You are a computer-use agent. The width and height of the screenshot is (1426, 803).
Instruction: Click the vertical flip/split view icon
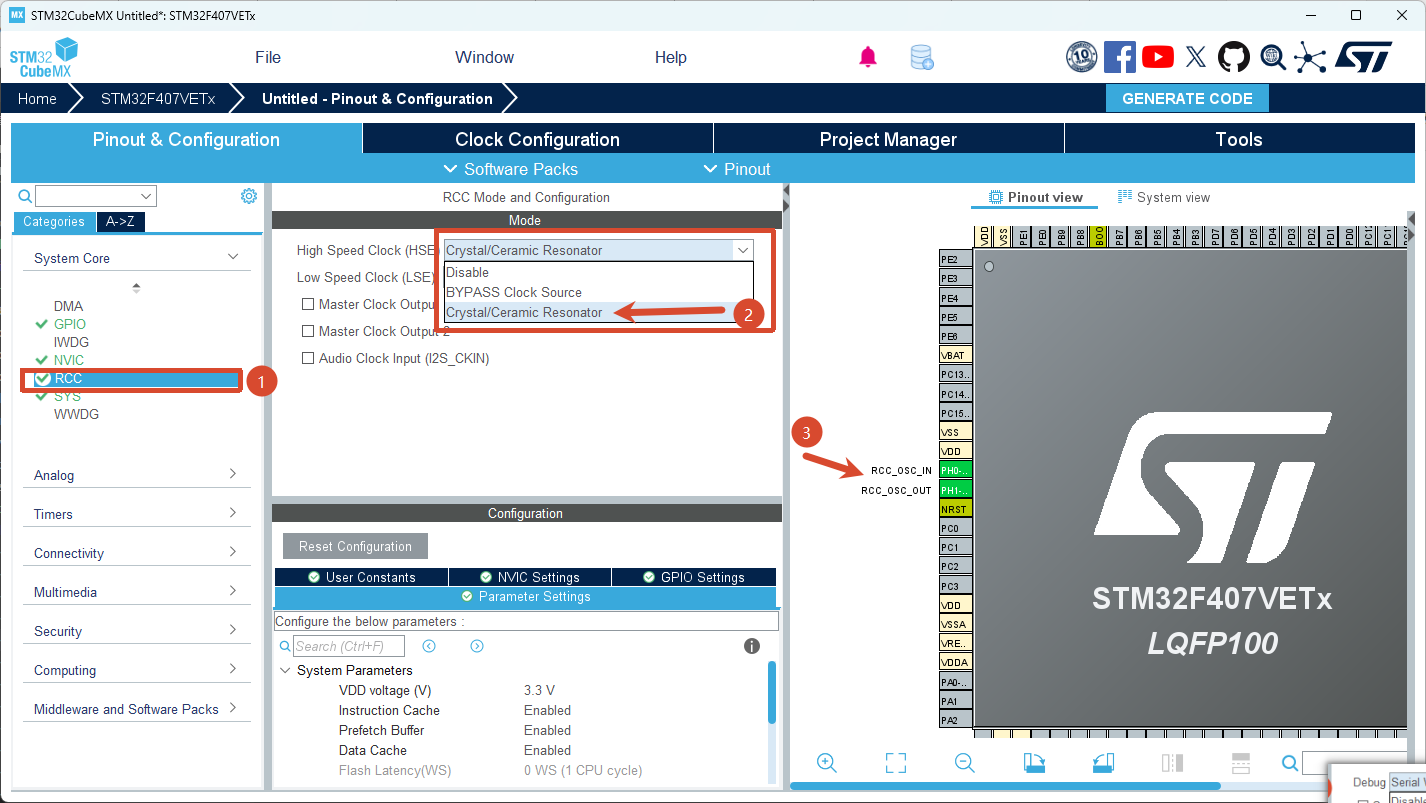1172,763
